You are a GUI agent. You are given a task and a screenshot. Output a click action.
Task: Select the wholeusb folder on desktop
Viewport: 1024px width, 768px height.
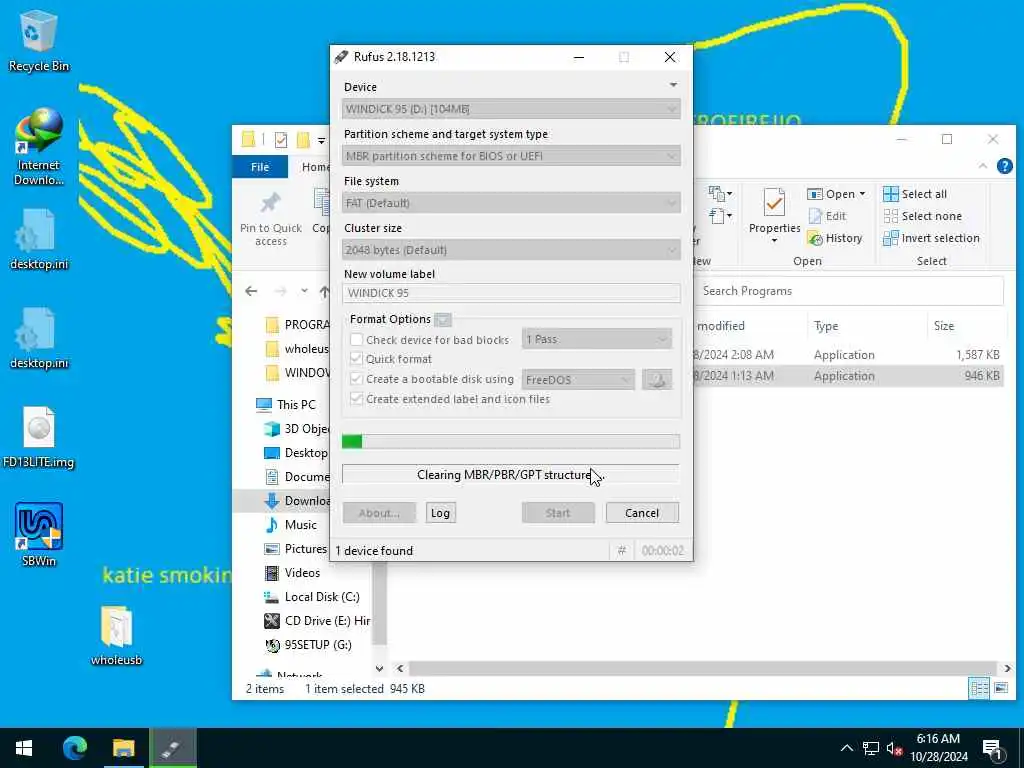pyautogui.click(x=116, y=635)
